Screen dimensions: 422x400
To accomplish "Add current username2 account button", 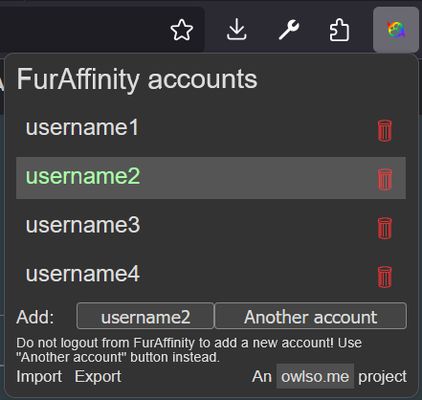I will click(x=145, y=316).
